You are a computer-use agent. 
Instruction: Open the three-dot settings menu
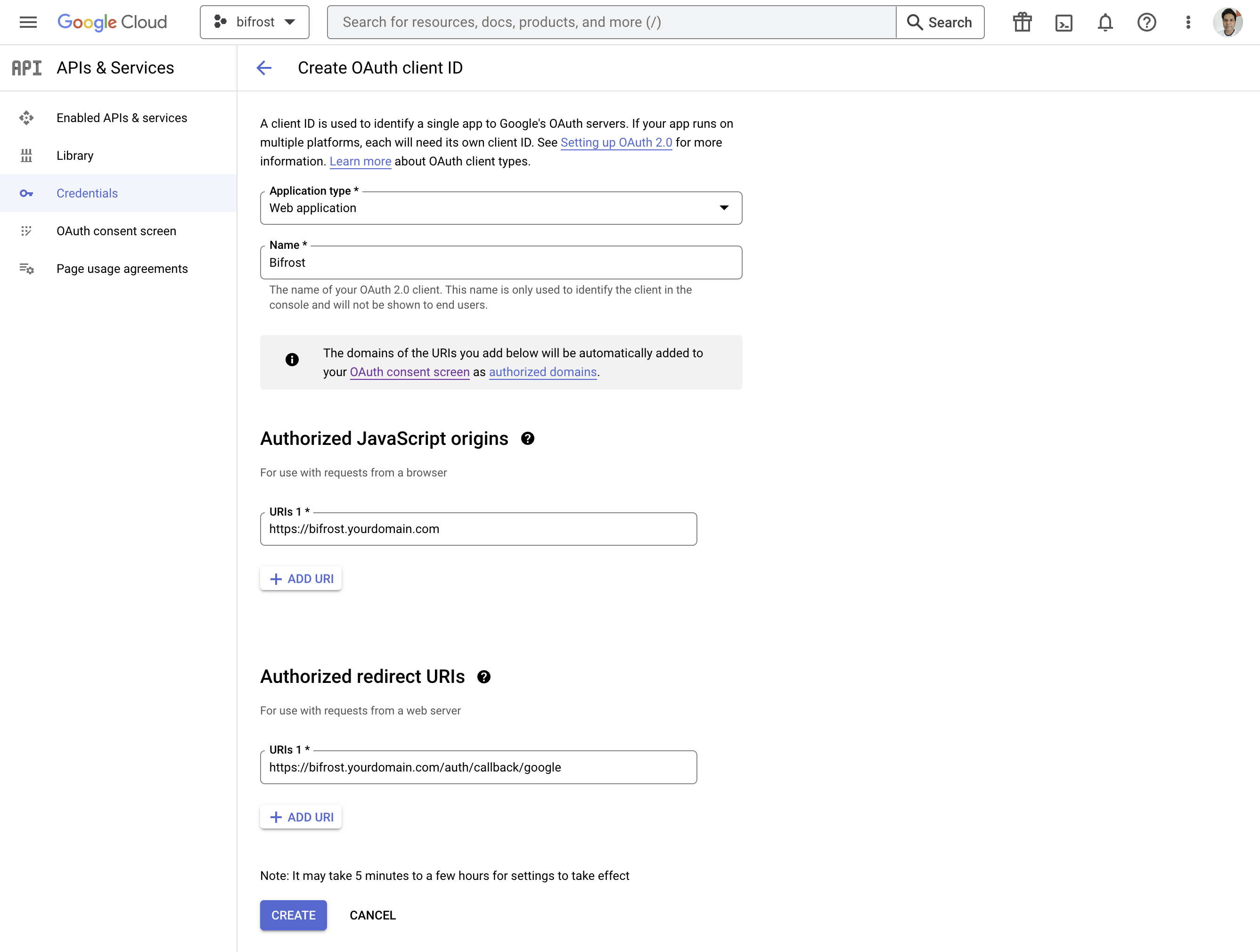coord(1187,22)
